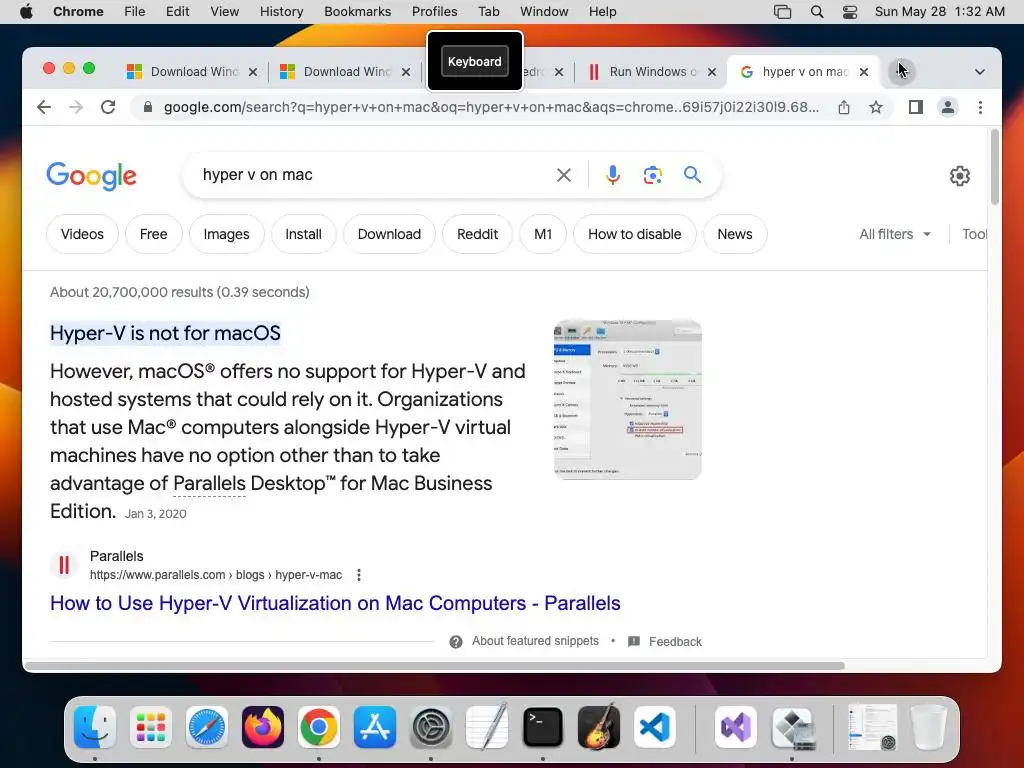Bookmark this page with the star icon

[876, 107]
